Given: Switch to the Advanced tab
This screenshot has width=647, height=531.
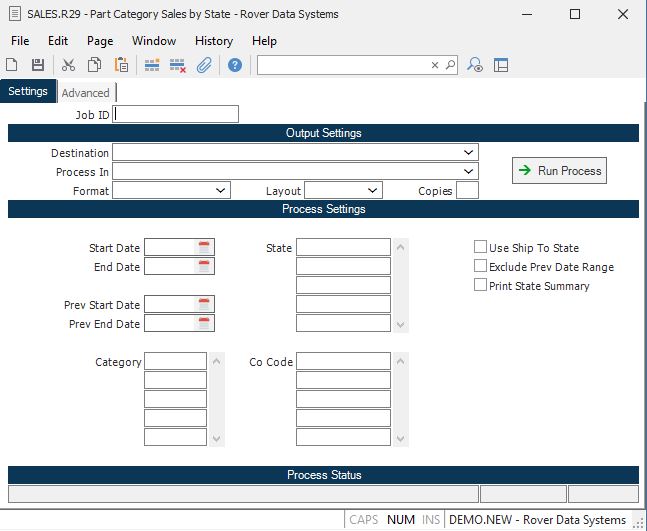Looking at the screenshot, I should (x=85, y=93).
